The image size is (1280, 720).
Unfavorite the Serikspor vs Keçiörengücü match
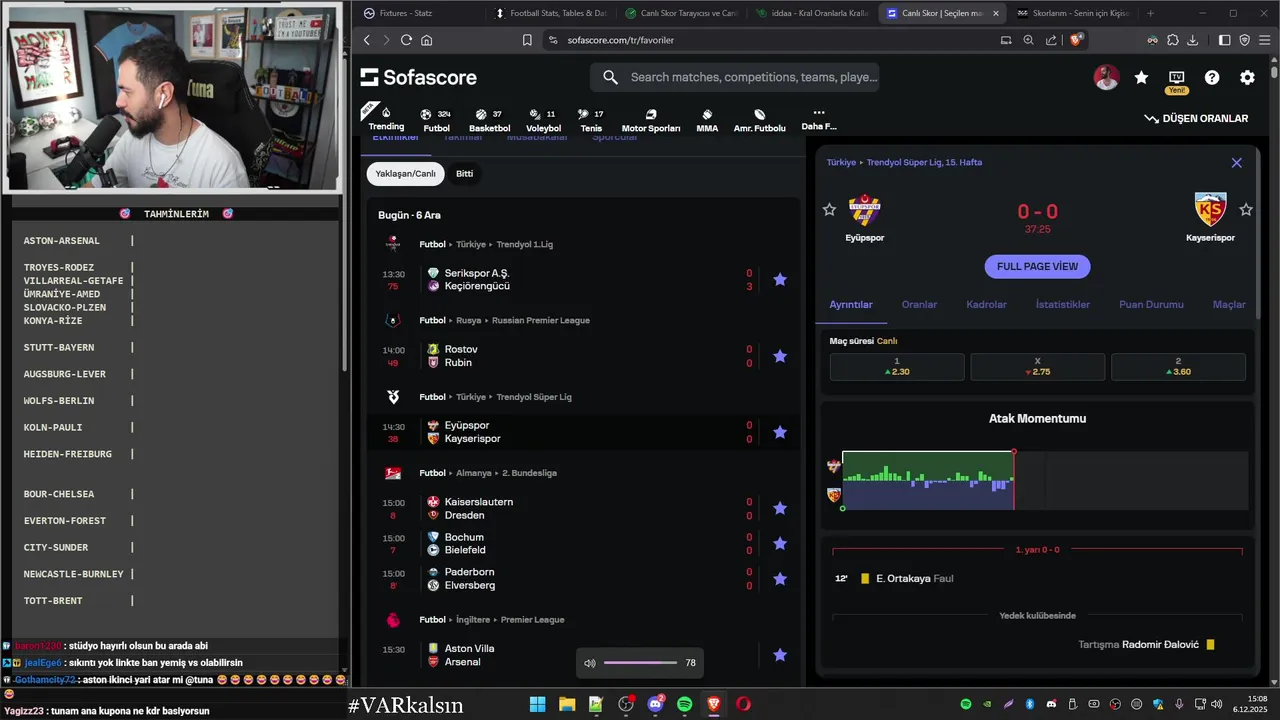coord(780,280)
